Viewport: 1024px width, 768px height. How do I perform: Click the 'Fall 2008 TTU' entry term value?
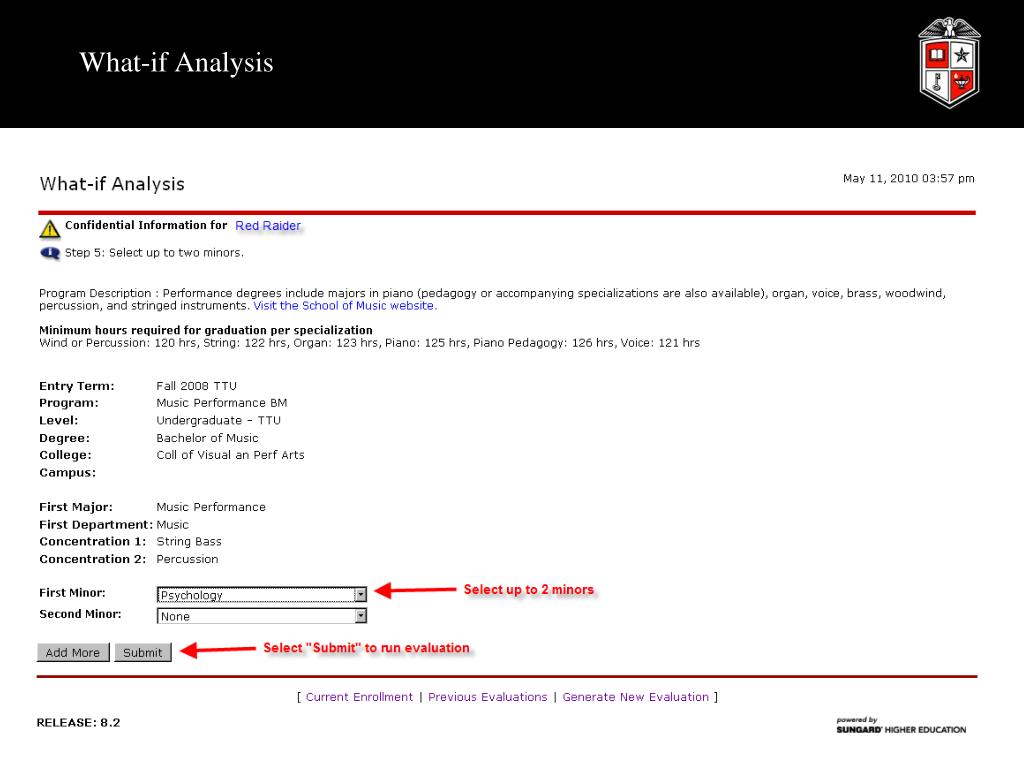coord(197,386)
